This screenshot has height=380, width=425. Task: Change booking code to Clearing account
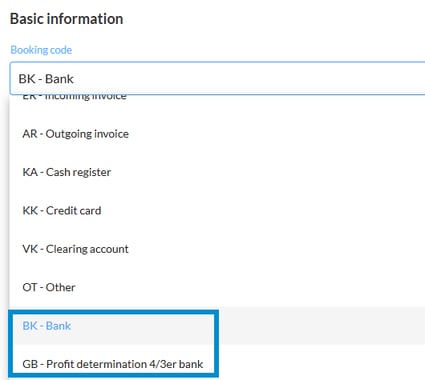click(217, 249)
